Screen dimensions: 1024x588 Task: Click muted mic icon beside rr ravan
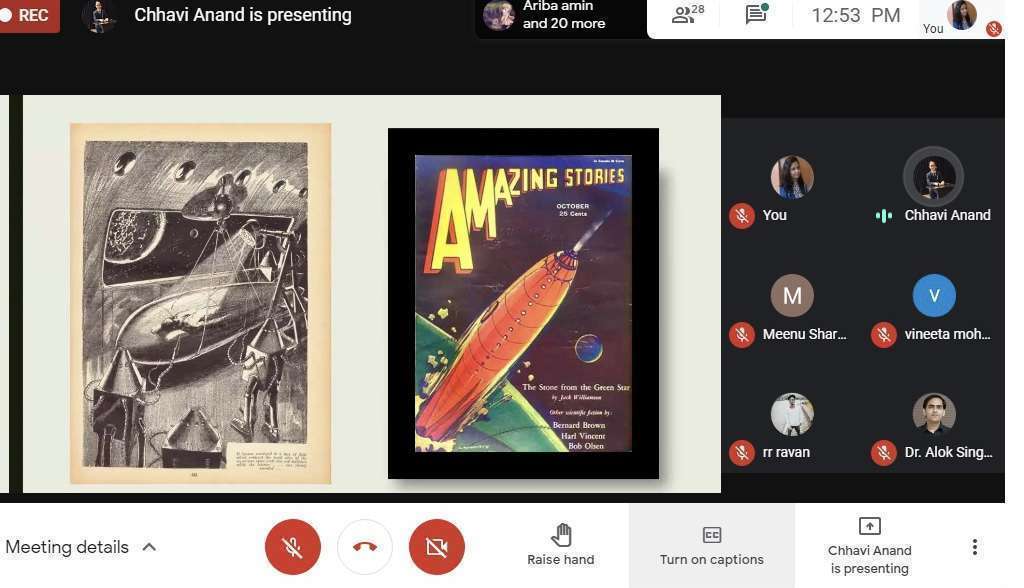(742, 453)
